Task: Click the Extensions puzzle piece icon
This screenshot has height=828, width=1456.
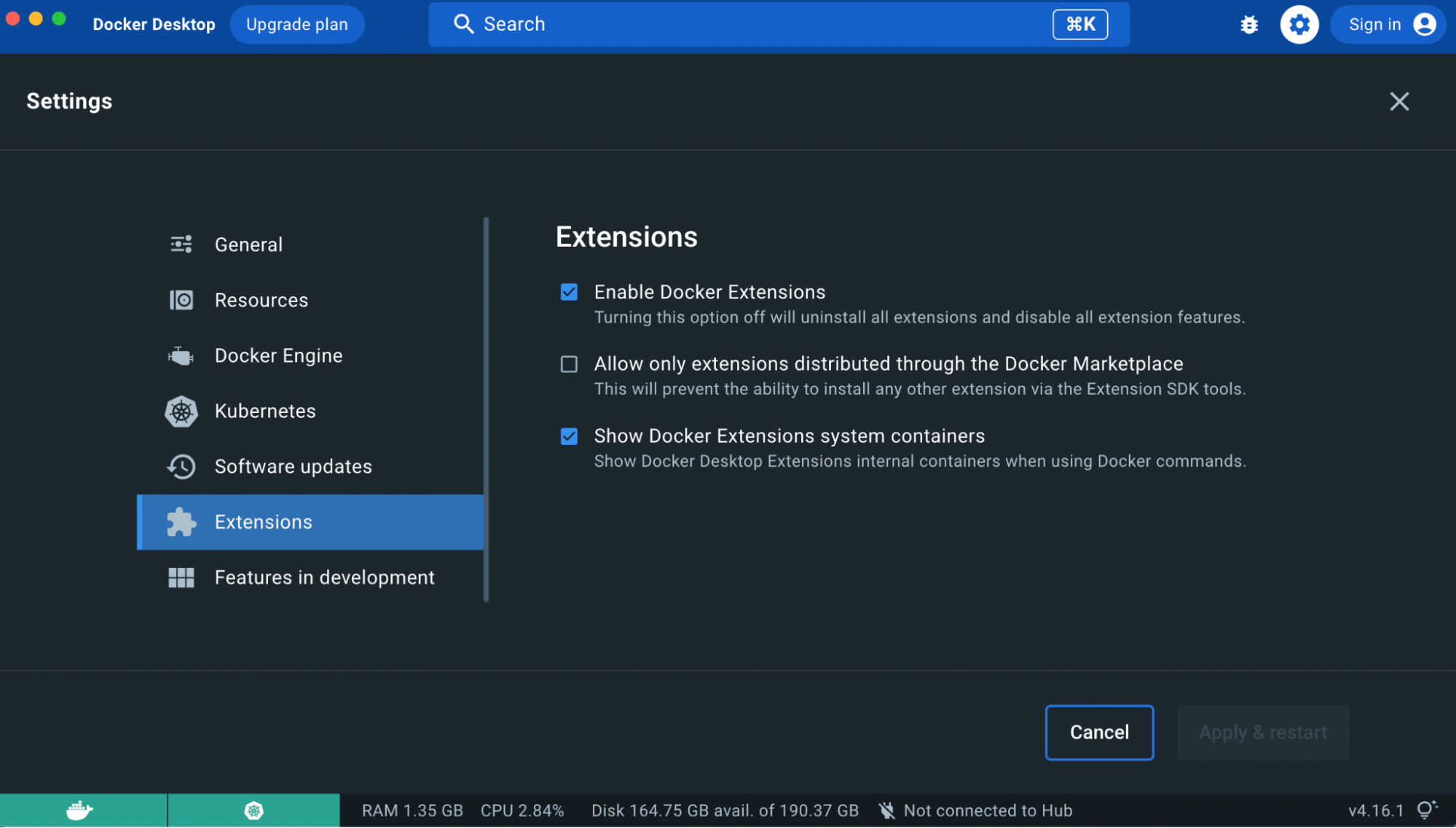Action: (181, 522)
